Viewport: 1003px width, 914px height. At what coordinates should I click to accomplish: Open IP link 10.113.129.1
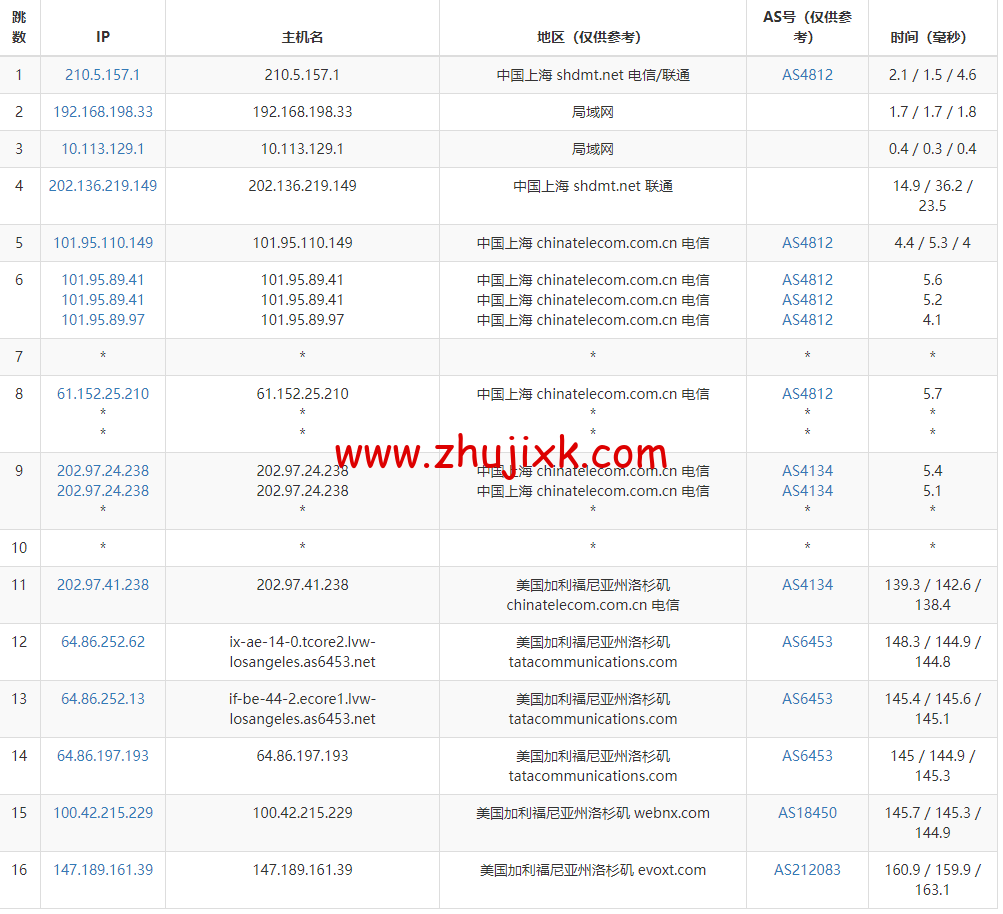[102, 149]
